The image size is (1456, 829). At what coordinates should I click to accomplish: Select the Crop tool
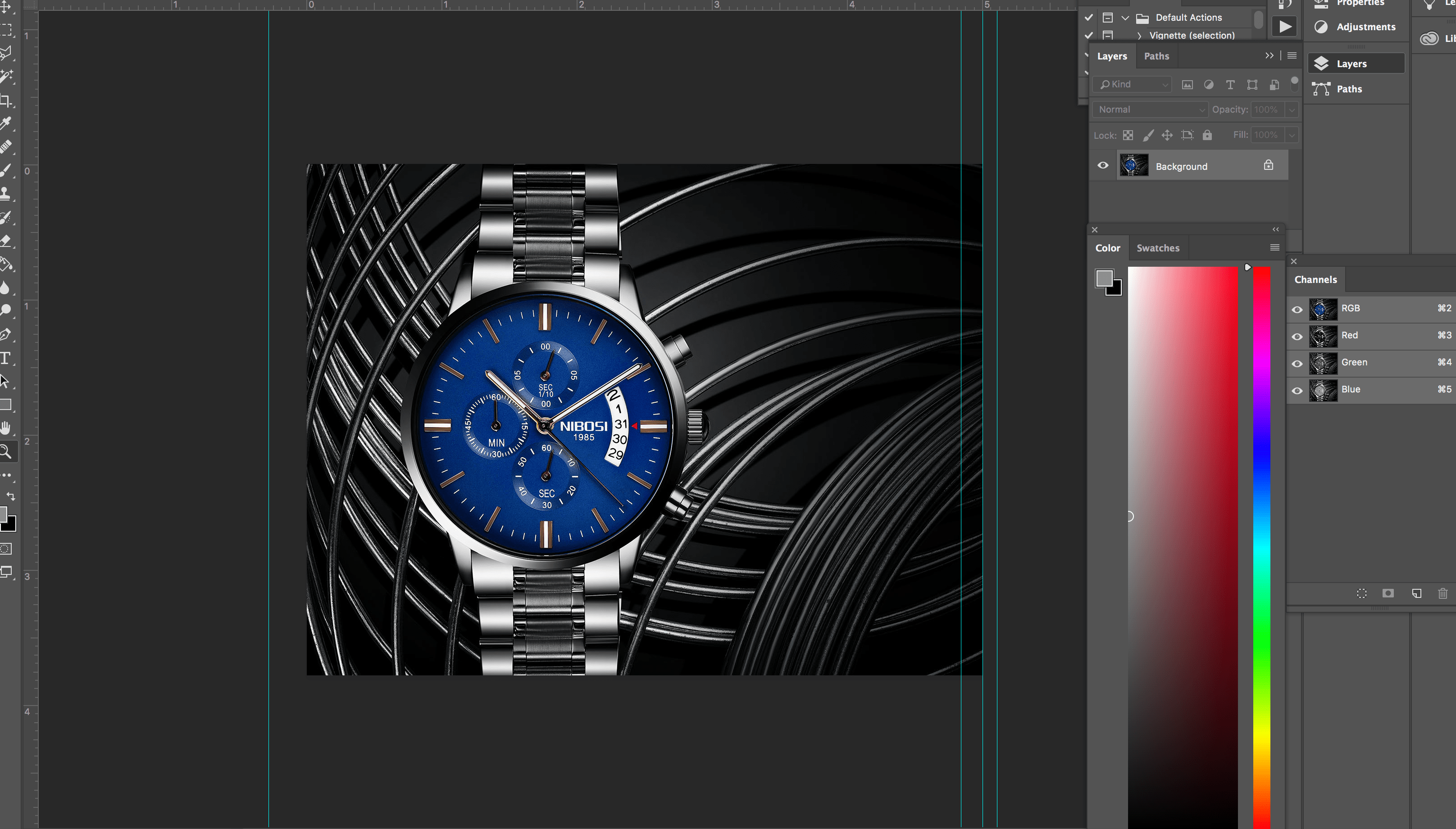pyautogui.click(x=6, y=100)
